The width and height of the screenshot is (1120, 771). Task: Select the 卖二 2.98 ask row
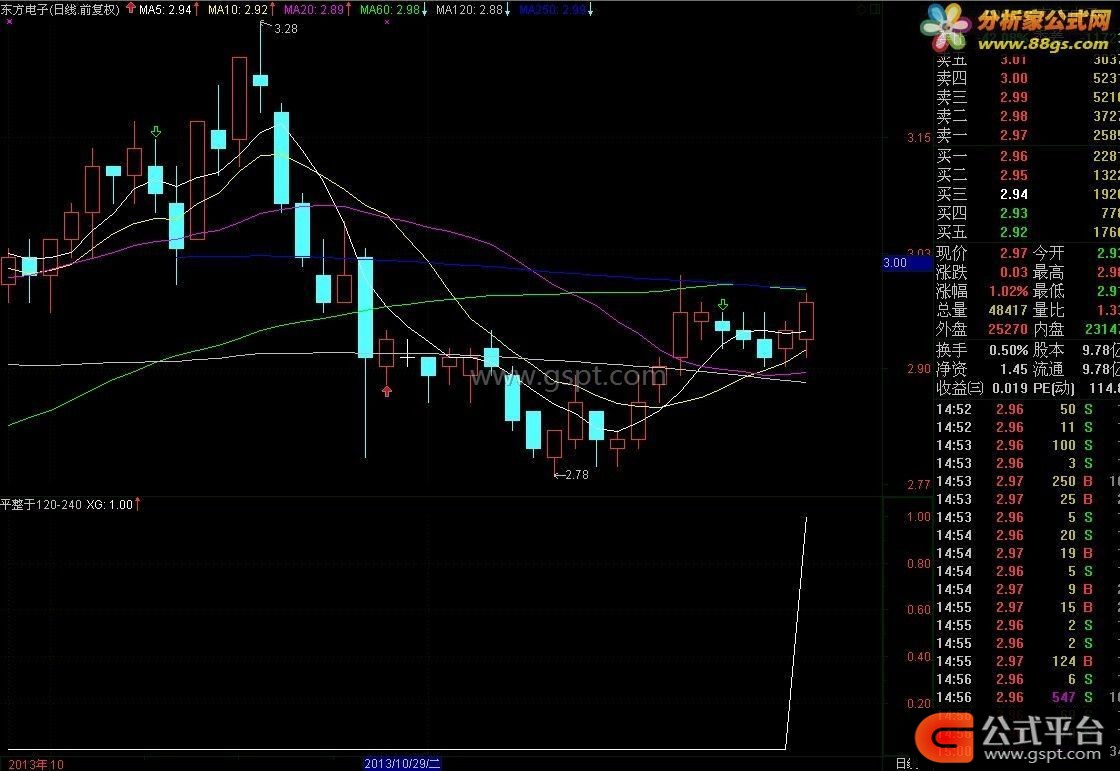(x=1027, y=116)
